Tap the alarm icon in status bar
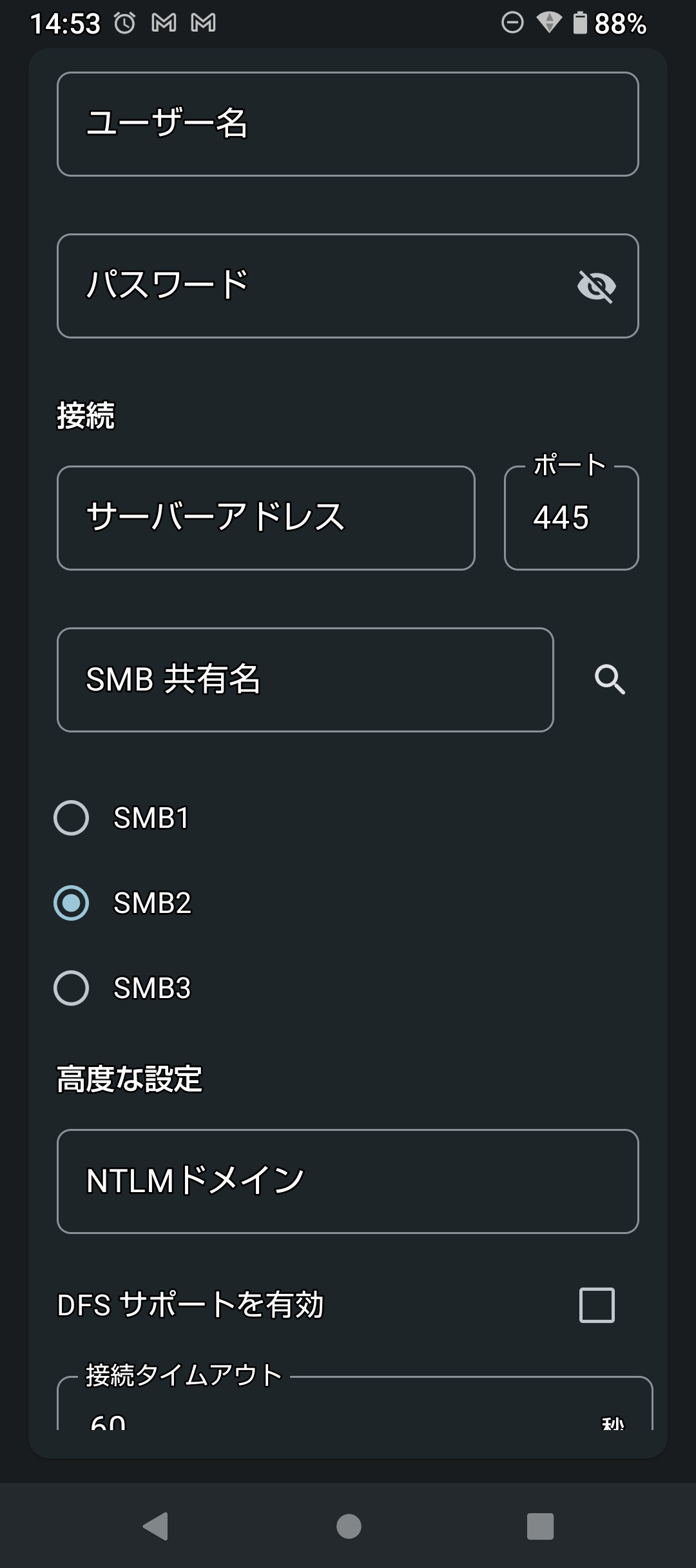 pos(125,24)
